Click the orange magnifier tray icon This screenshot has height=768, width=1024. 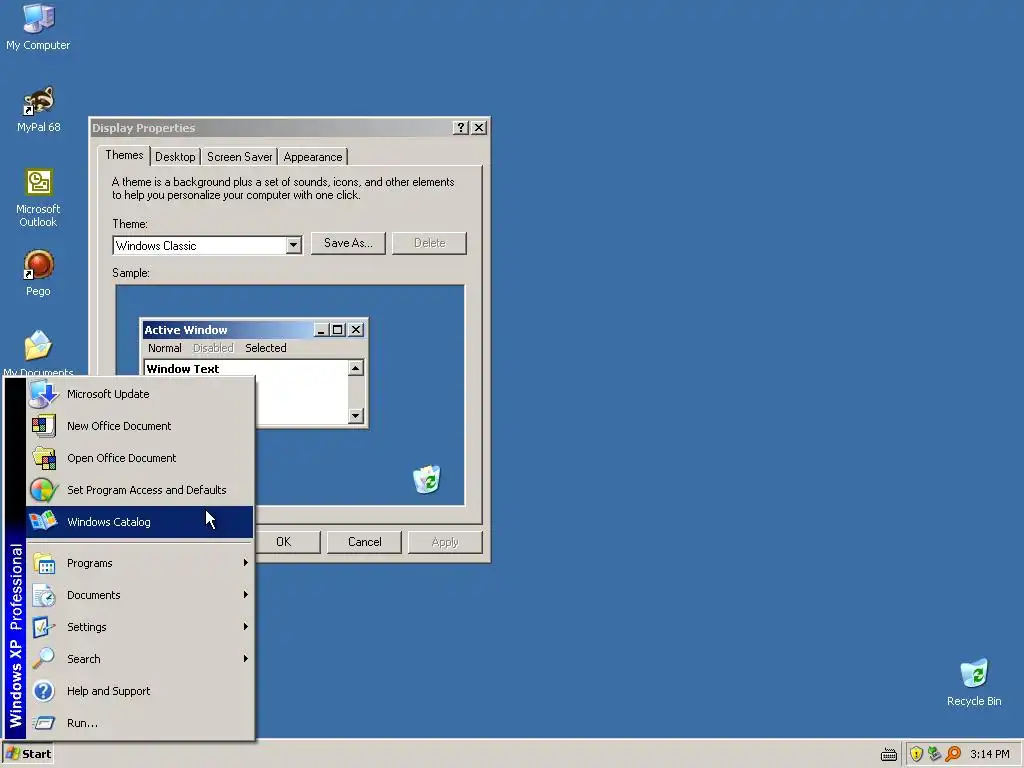point(953,754)
